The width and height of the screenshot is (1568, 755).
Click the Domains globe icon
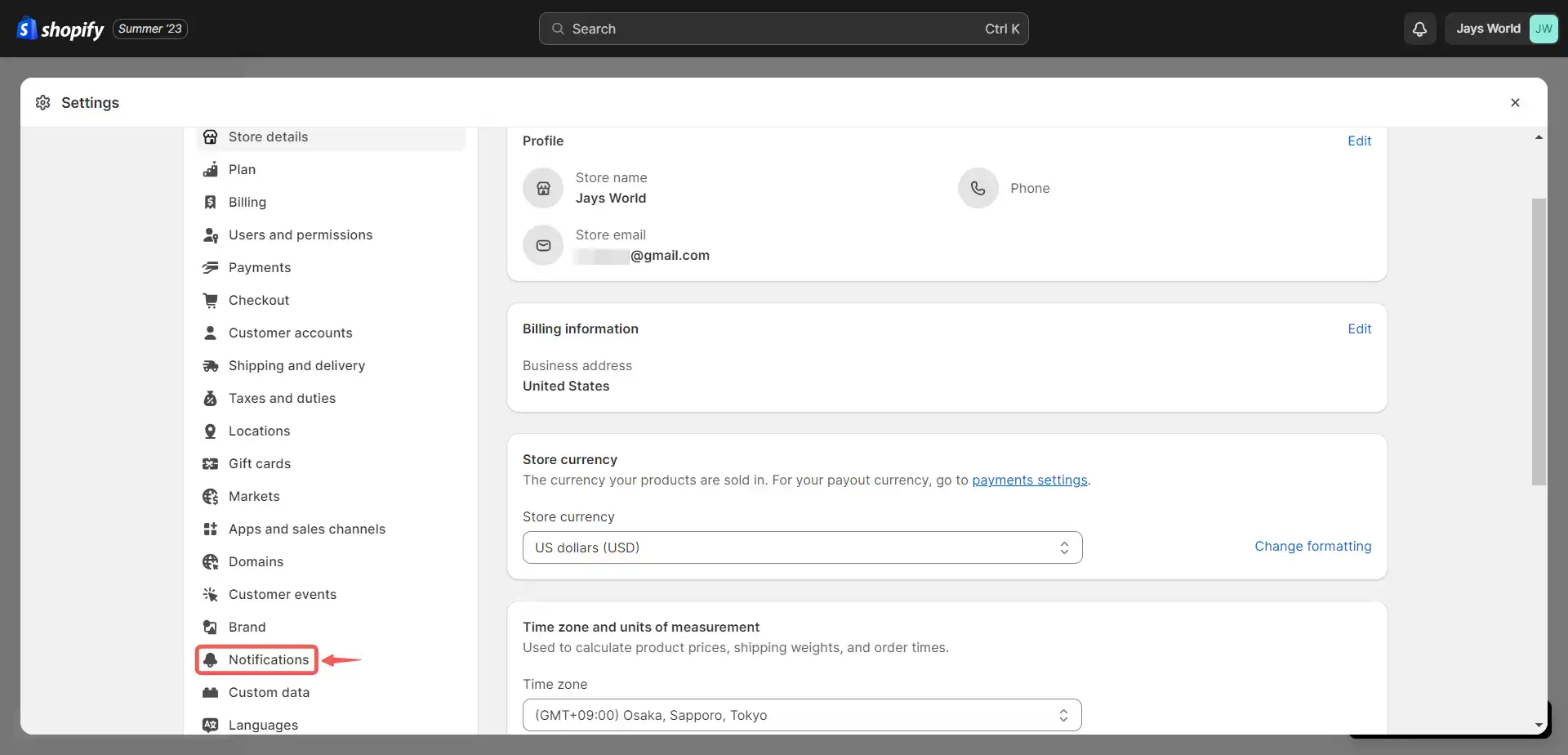(x=211, y=561)
